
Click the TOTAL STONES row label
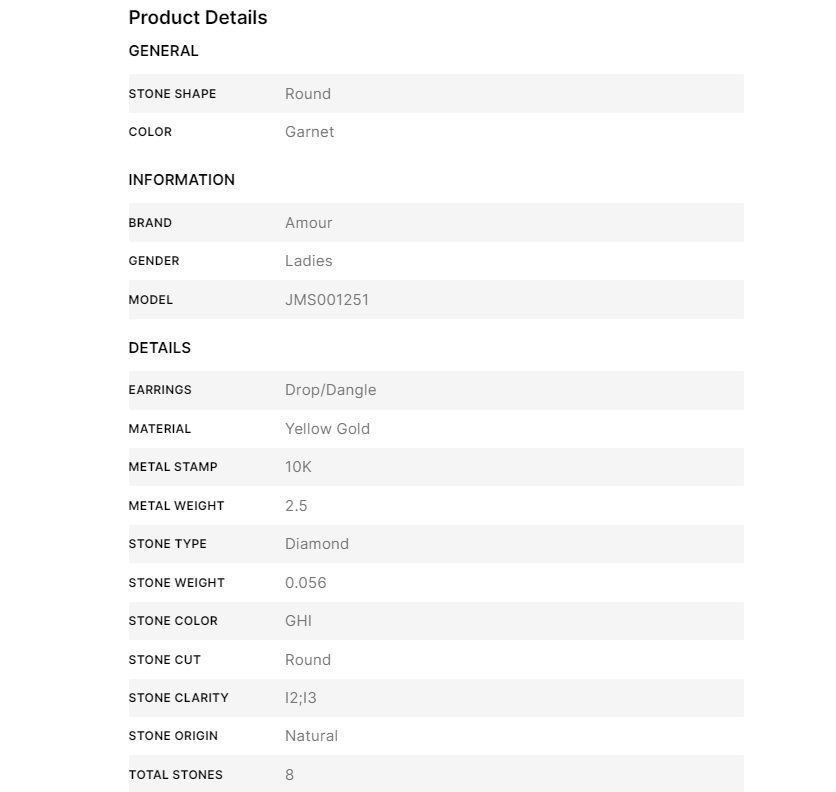[176, 775]
